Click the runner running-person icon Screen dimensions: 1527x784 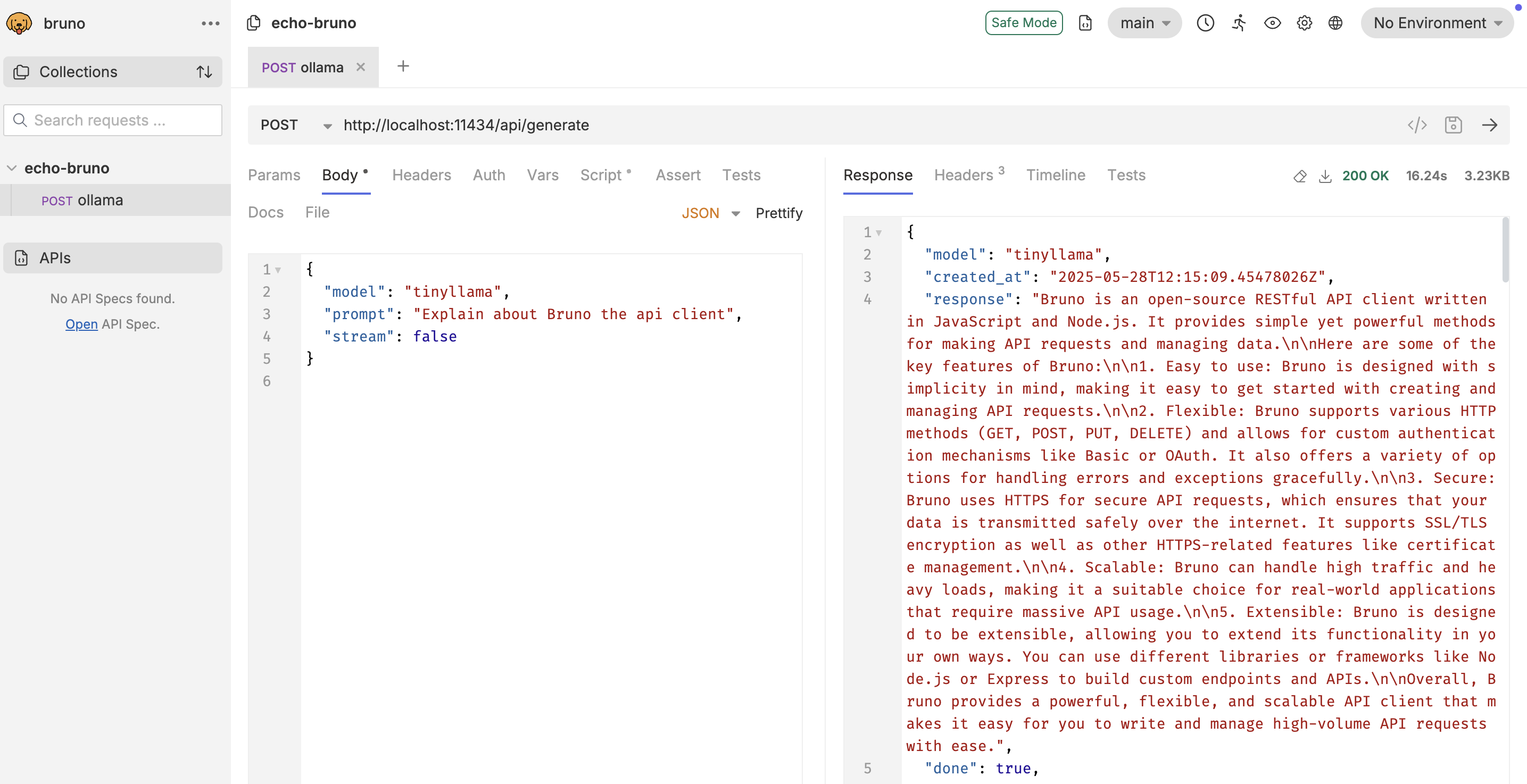(1239, 22)
